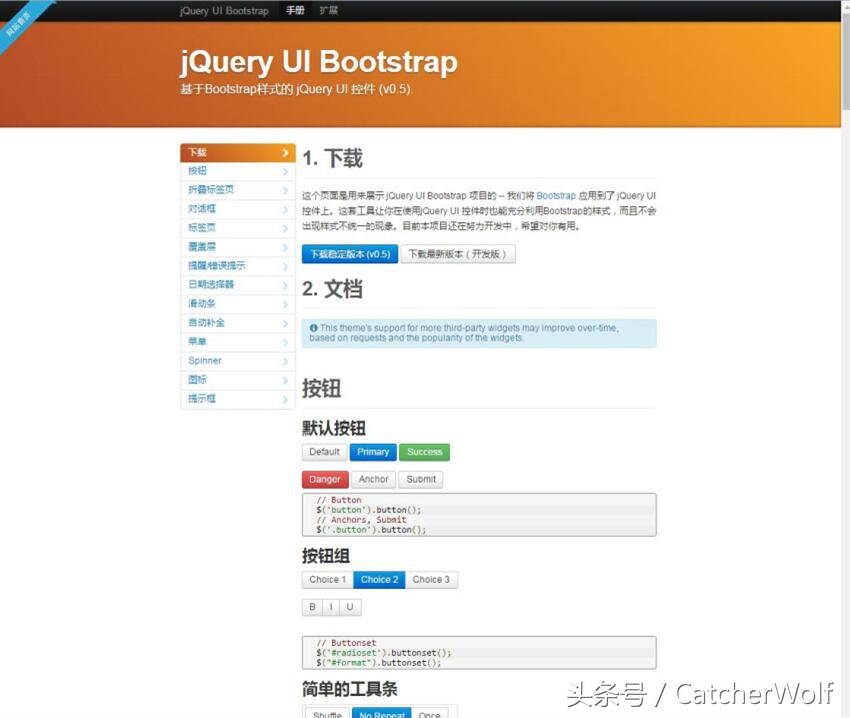Click the '1. 下载' heading
Image resolution: width=850 pixels, height=718 pixels.
332,158
